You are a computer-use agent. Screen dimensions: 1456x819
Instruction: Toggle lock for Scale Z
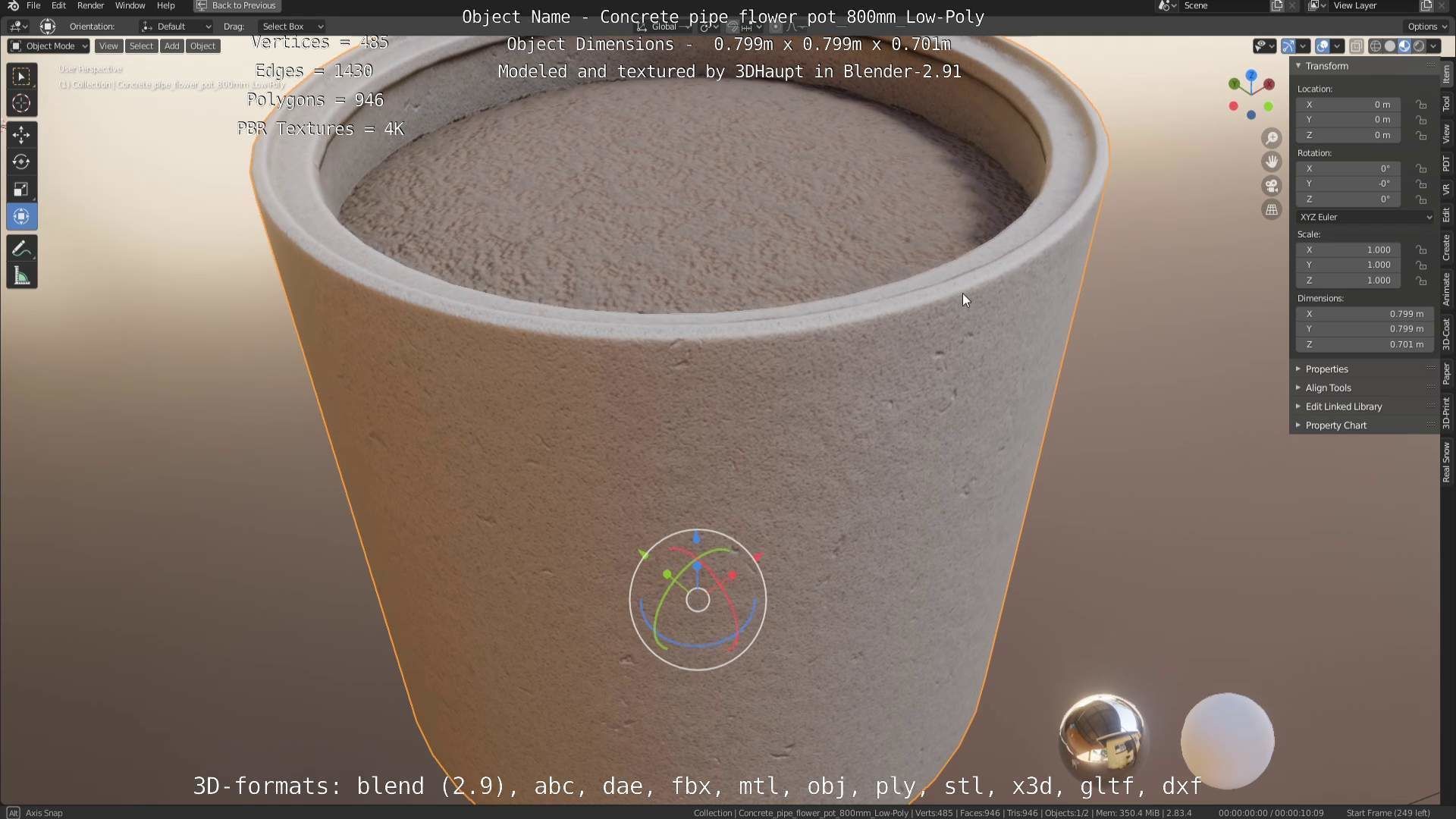pyautogui.click(x=1421, y=281)
